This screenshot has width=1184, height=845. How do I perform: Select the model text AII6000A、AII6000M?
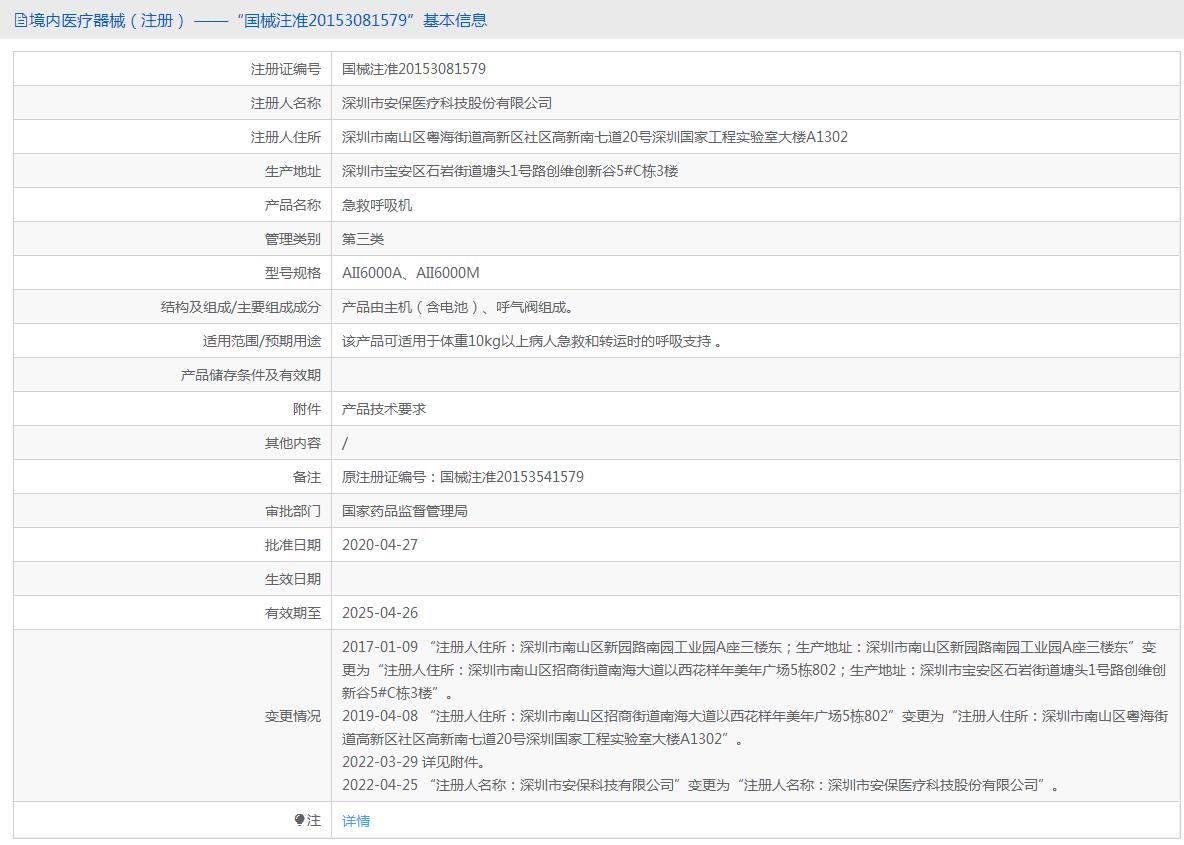point(411,273)
